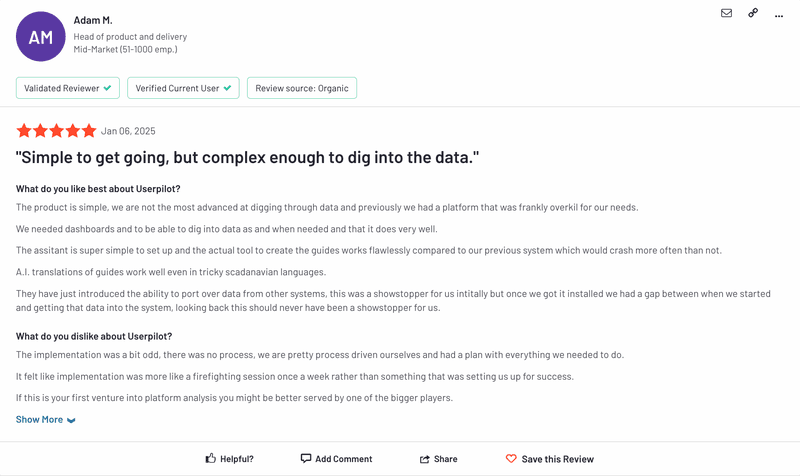This screenshot has width=800, height=476.
Task: Click the review title headline
Action: click(247, 158)
